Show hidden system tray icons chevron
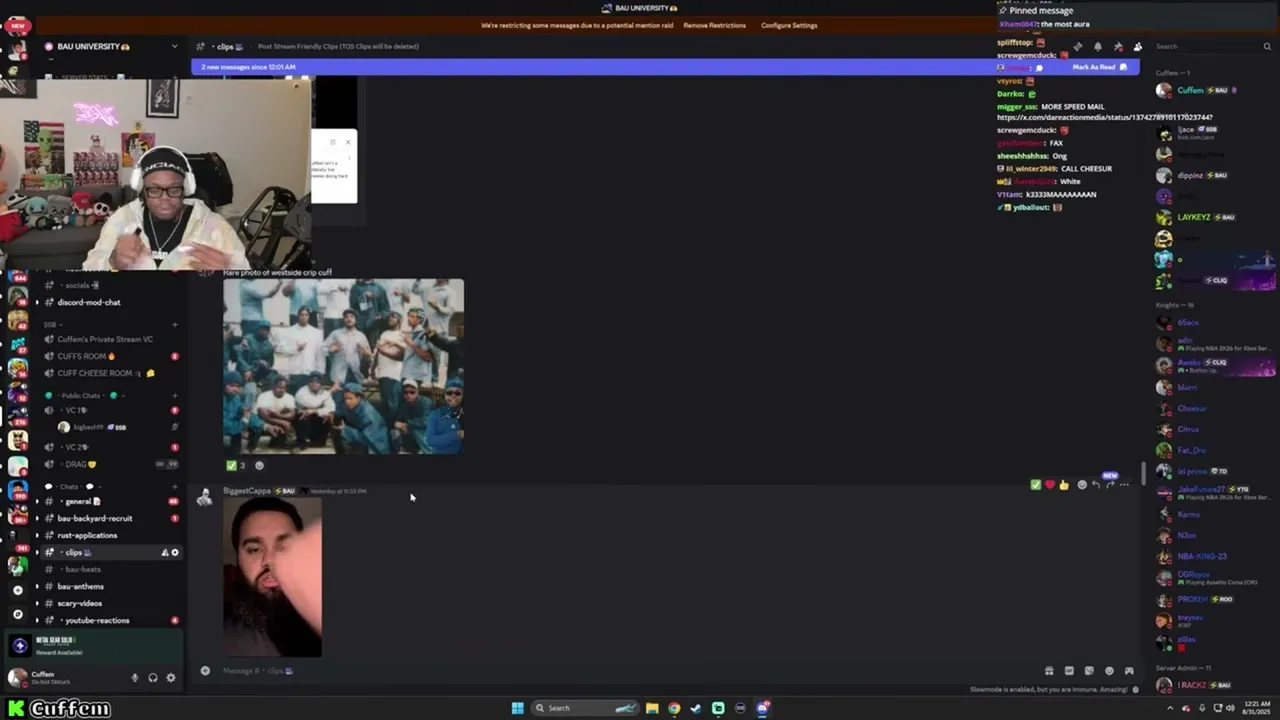 point(1172,708)
